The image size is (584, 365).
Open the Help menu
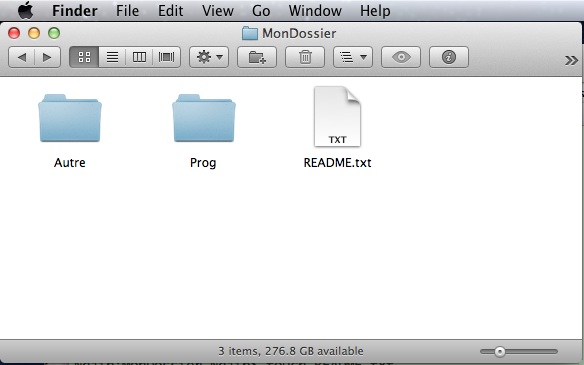pos(375,11)
